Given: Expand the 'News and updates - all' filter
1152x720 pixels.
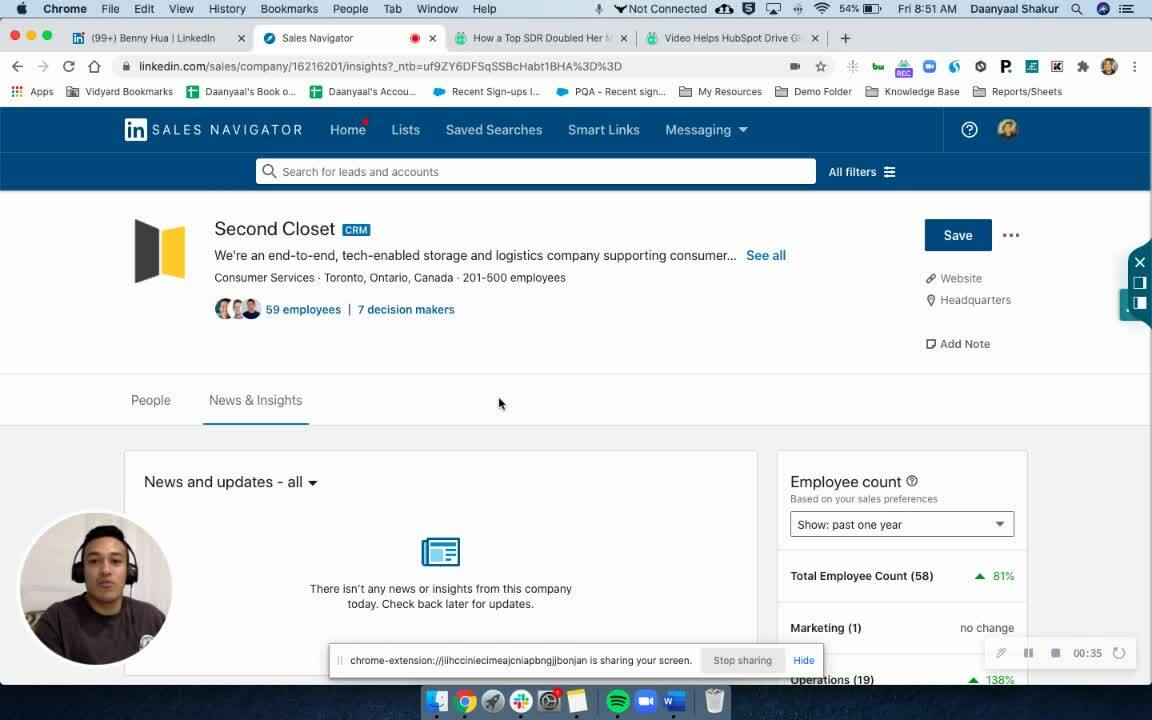Looking at the screenshot, I should coord(231,482).
